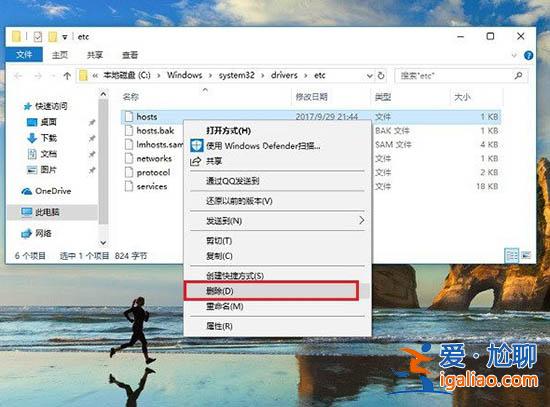The width and height of the screenshot is (550, 407).
Task: Switch to large icons view layout
Action: 526,255
